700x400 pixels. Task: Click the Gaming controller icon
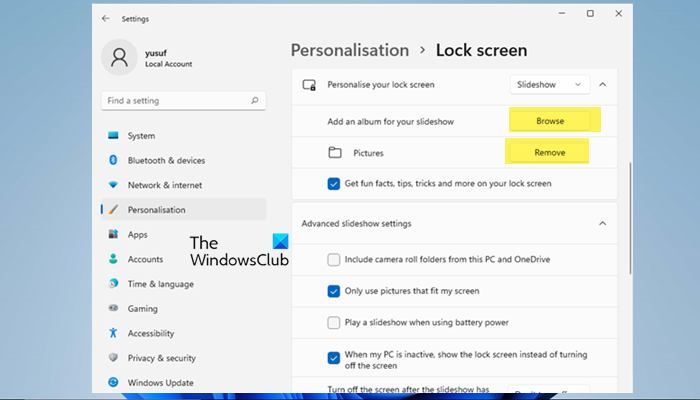pos(113,309)
